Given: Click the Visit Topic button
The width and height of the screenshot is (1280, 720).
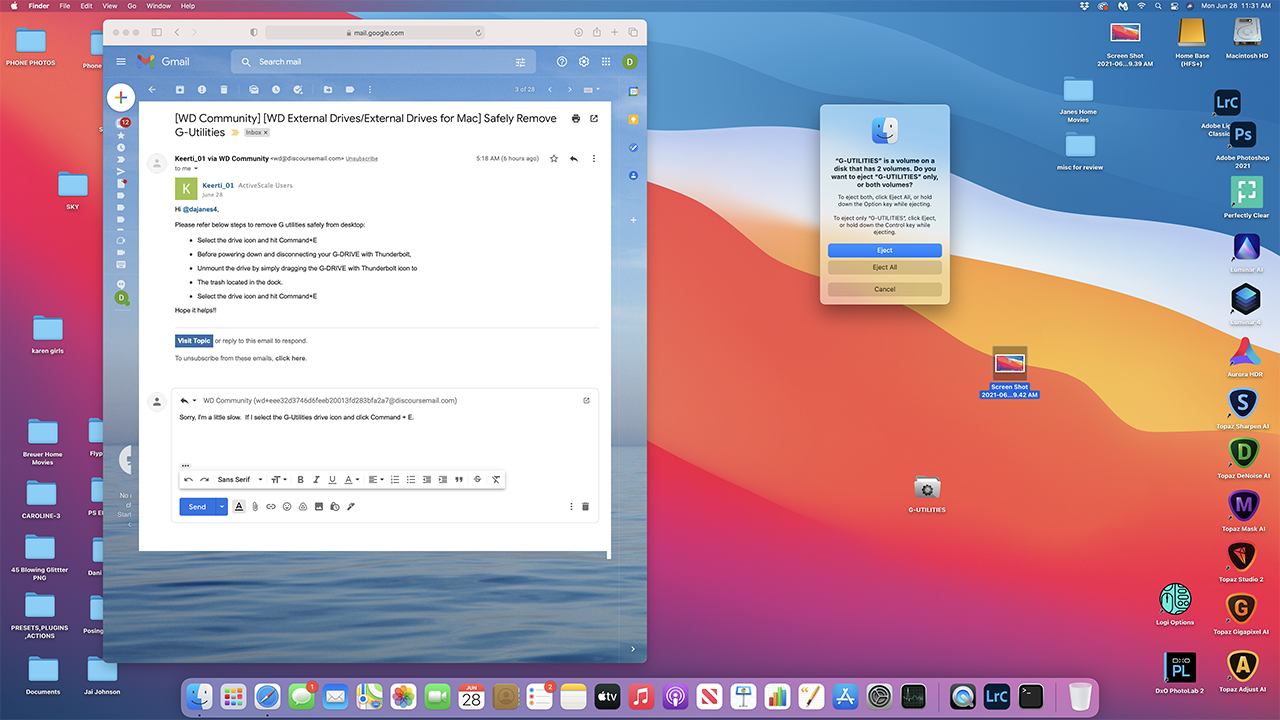Looking at the screenshot, I should (x=194, y=341).
